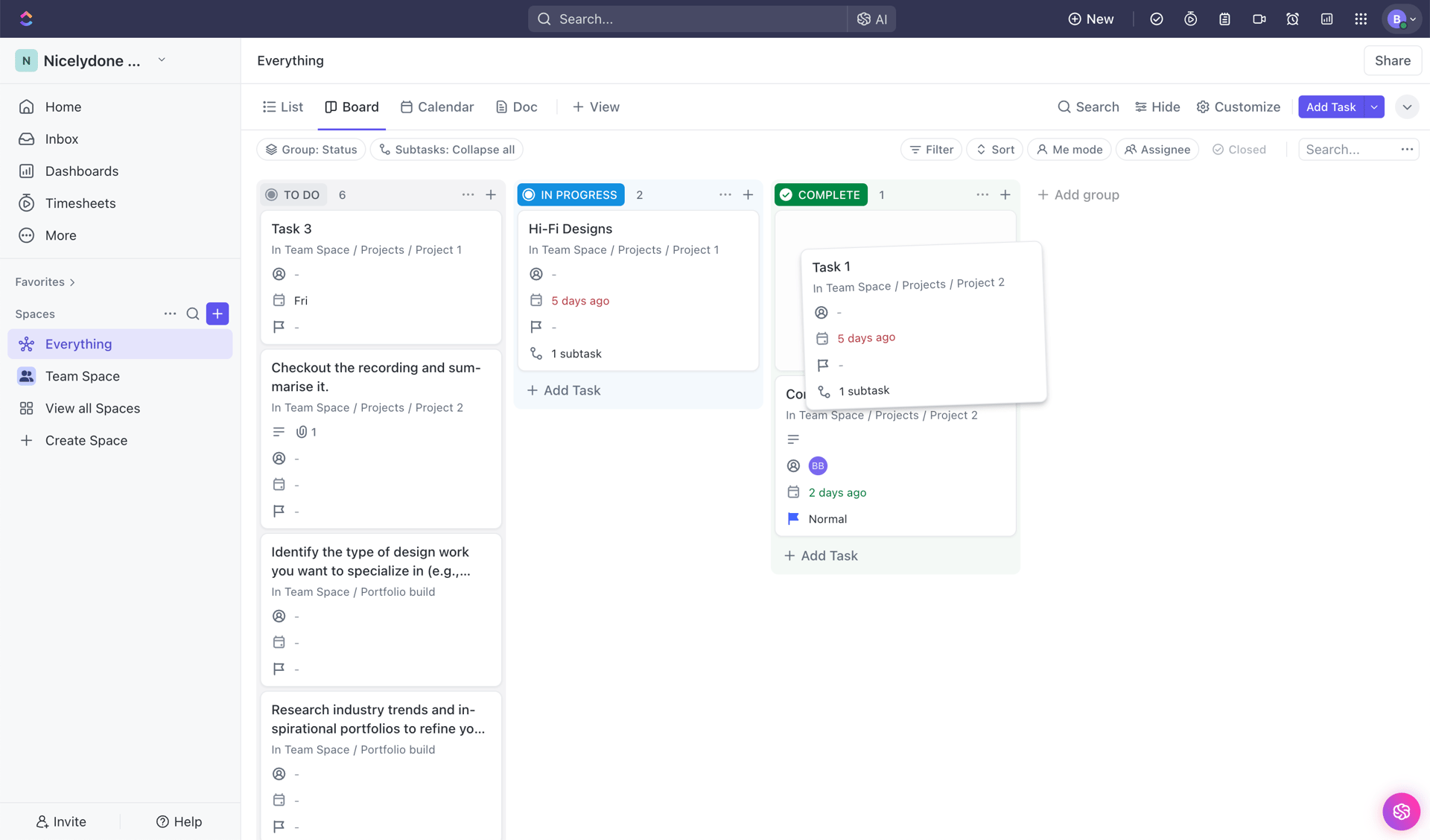Click the Share button
1430x840 pixels.
point(1392,60)
